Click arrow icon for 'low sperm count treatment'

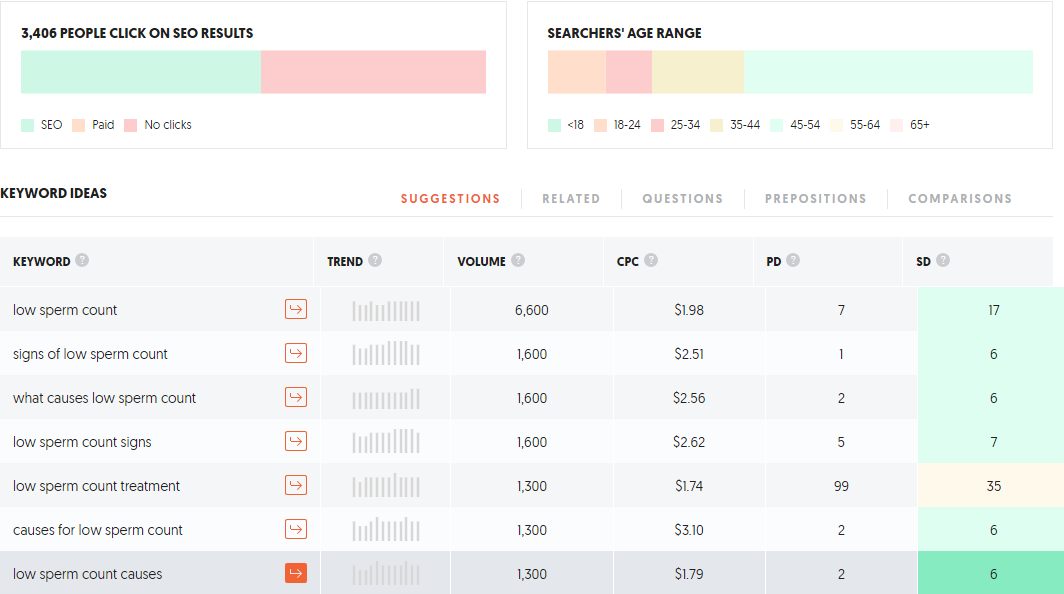coord(296,485)
